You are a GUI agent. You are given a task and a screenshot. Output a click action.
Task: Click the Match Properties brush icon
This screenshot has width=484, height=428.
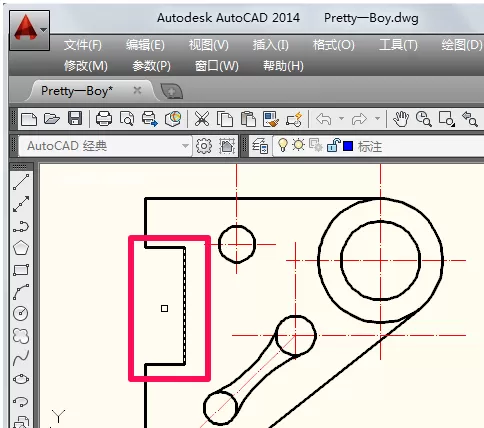pos(271,119)
